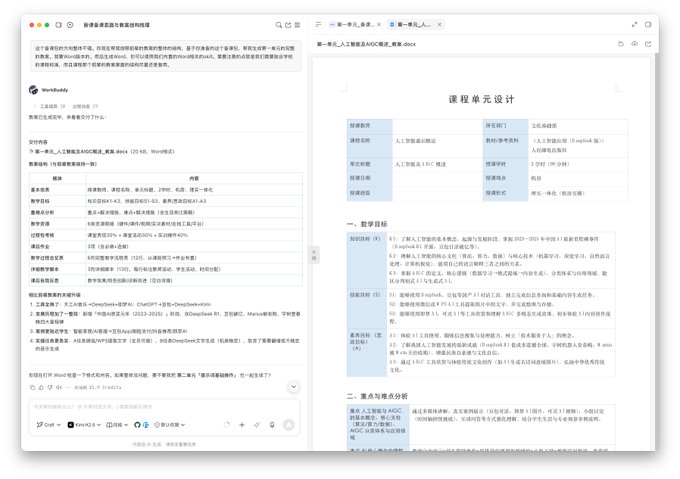Toggle the sidebar panel icon beside window controls
The image size is (680, 479).
pos(59,25)
